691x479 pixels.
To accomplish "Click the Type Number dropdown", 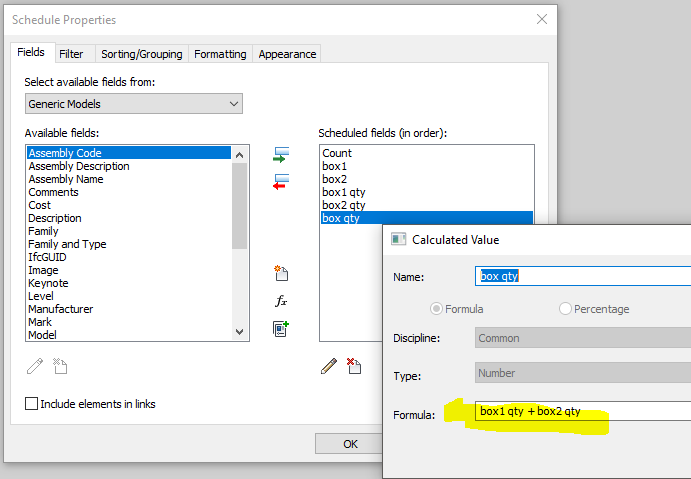I will point(583,373).
